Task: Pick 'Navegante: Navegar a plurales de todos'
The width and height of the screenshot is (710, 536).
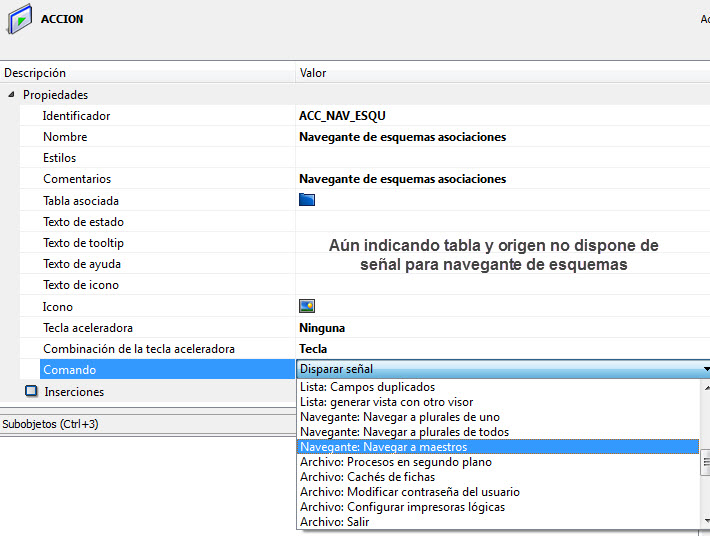Action: [x=404, y=432]
